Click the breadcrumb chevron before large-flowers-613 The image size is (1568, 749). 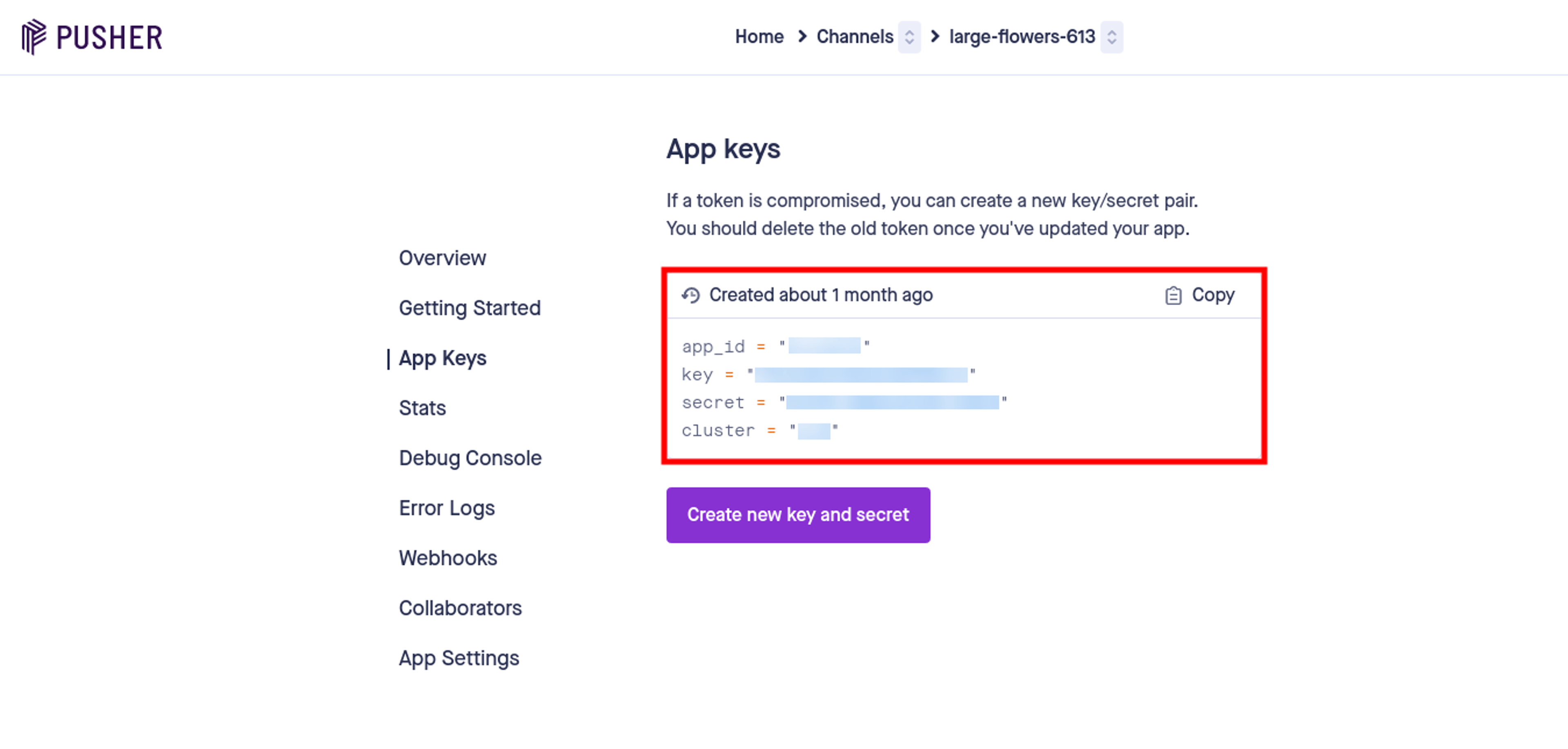(x=935, y=36)
